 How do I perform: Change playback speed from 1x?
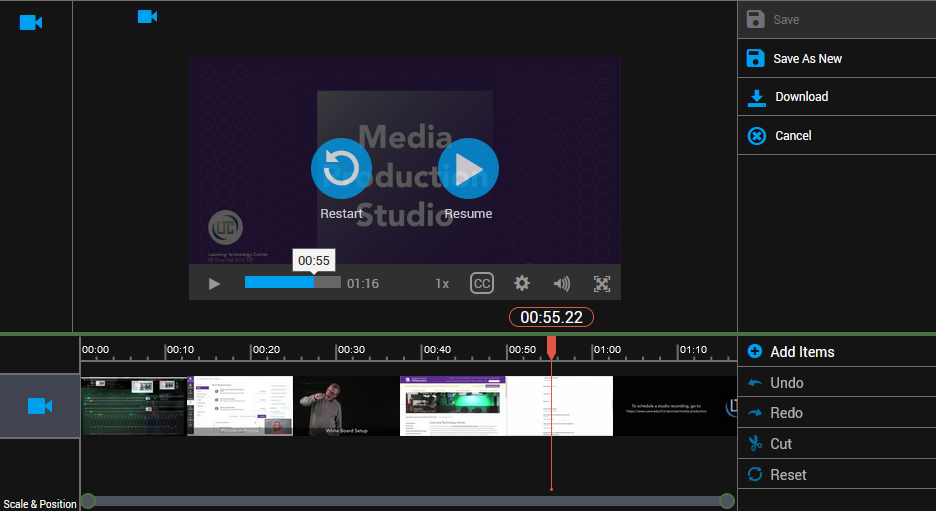coord(442,284)
